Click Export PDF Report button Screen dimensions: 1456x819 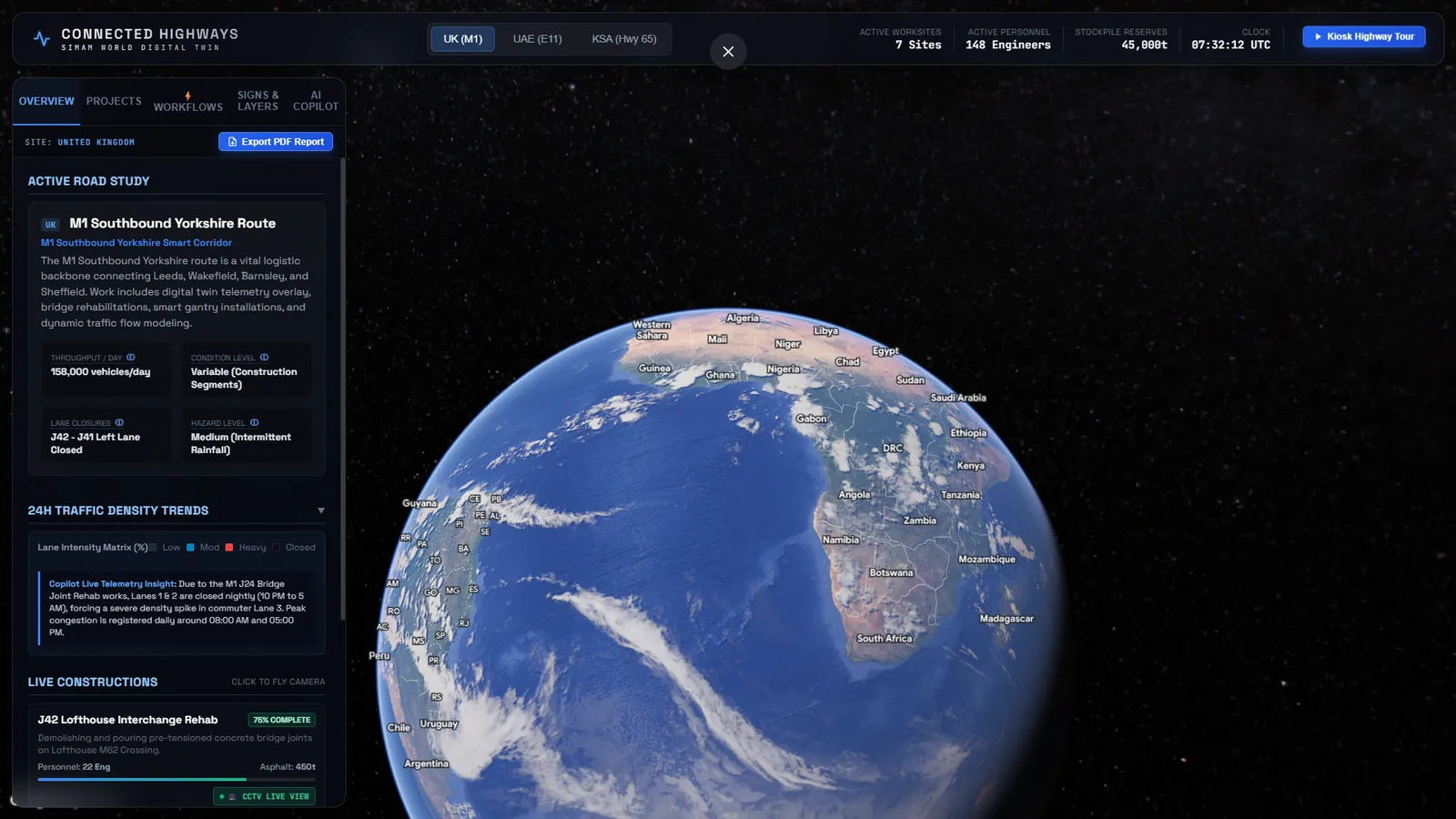[276, 142]
